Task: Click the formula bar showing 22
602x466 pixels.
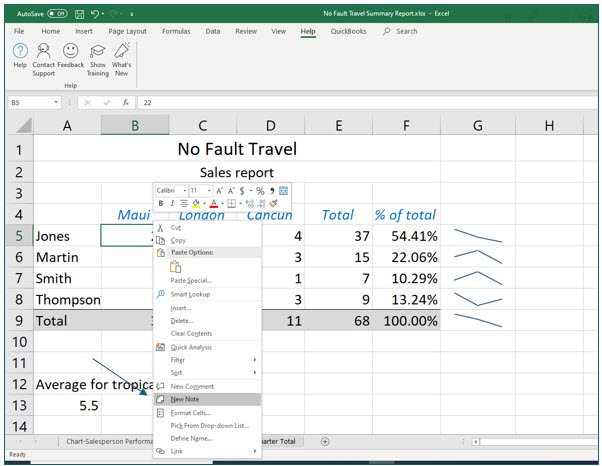Action: click(x=367, y=102)
